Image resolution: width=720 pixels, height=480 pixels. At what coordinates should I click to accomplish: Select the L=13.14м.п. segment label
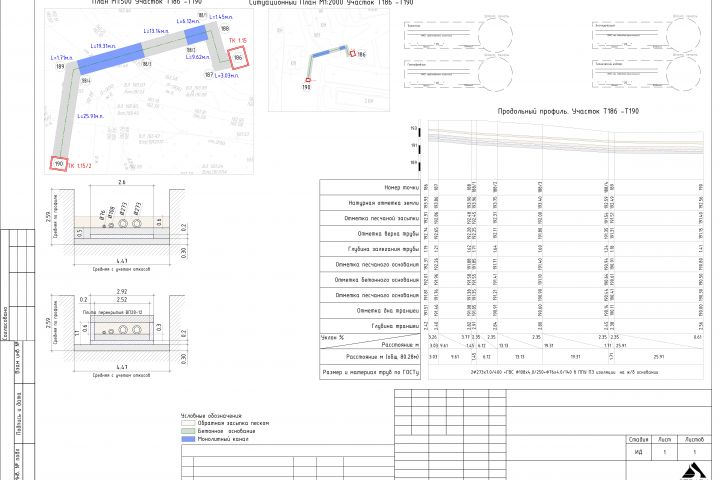click(x=156, y=31)
